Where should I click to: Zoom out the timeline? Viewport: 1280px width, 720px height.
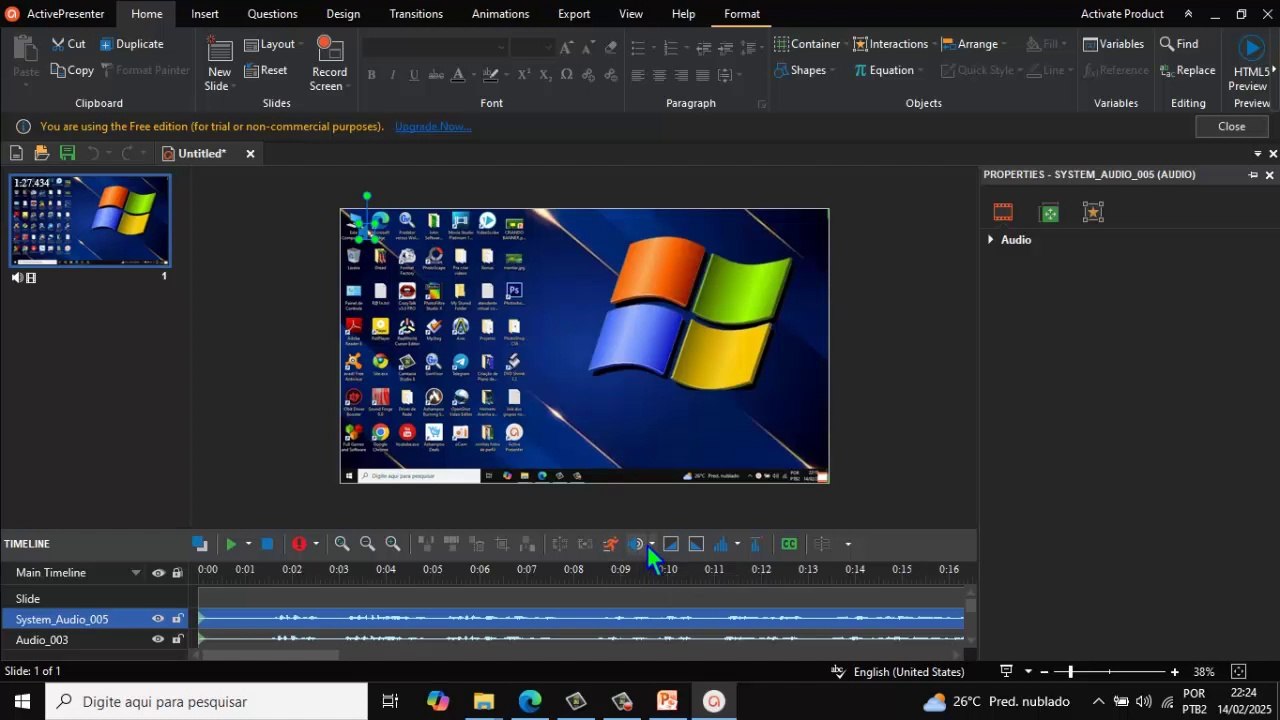pyautogui.click(x=367, y=544)
